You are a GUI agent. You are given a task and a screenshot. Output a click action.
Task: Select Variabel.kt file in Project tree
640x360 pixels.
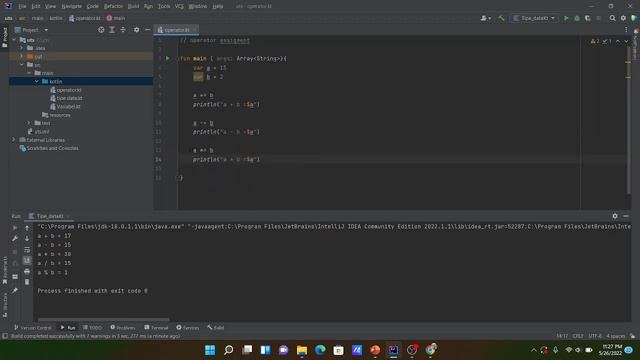[65, 106]
